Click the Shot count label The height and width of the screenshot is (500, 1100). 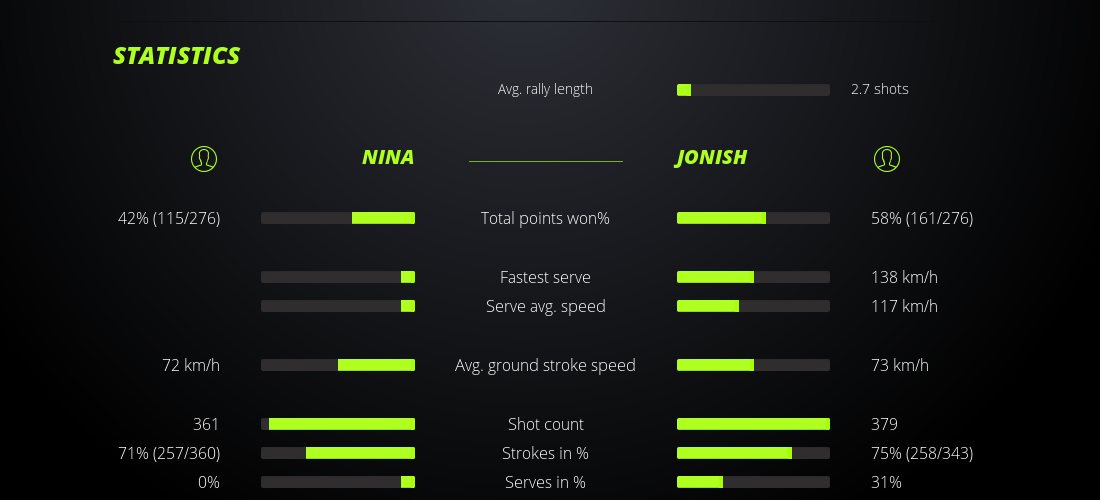click(x=545, y=424)
